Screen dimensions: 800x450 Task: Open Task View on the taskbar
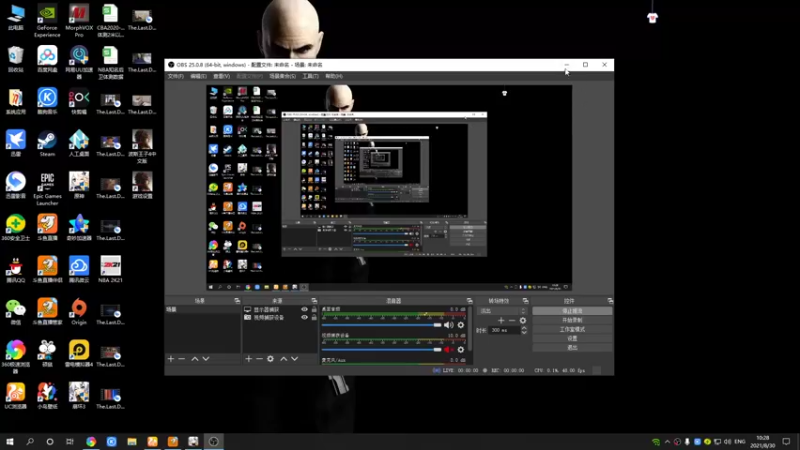(x=70, y=441)
